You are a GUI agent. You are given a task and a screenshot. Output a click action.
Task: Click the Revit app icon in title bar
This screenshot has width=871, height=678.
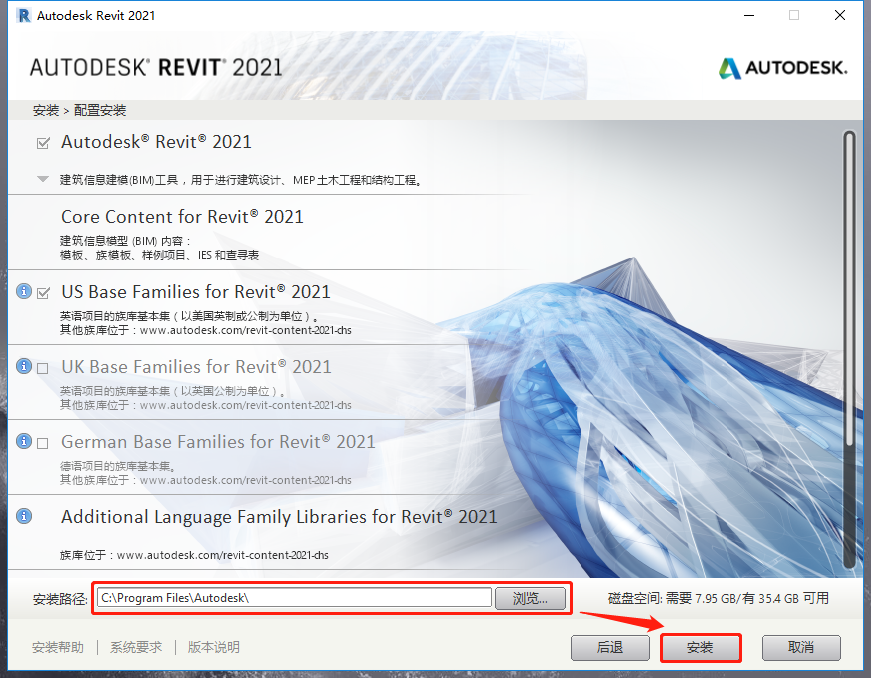click(24, 16)
